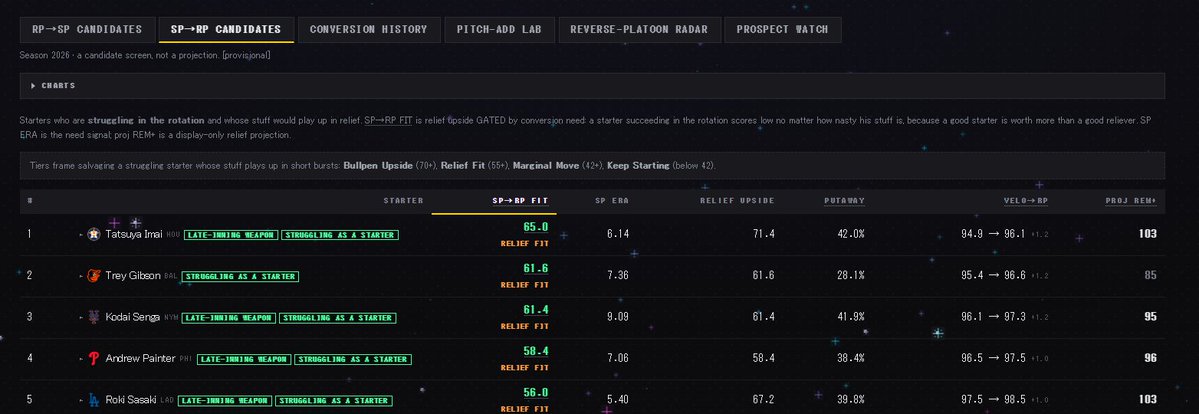This screenshot has width=1199, height=414.
Task: Click putaway value 28.1%
Action: point(851,275)
